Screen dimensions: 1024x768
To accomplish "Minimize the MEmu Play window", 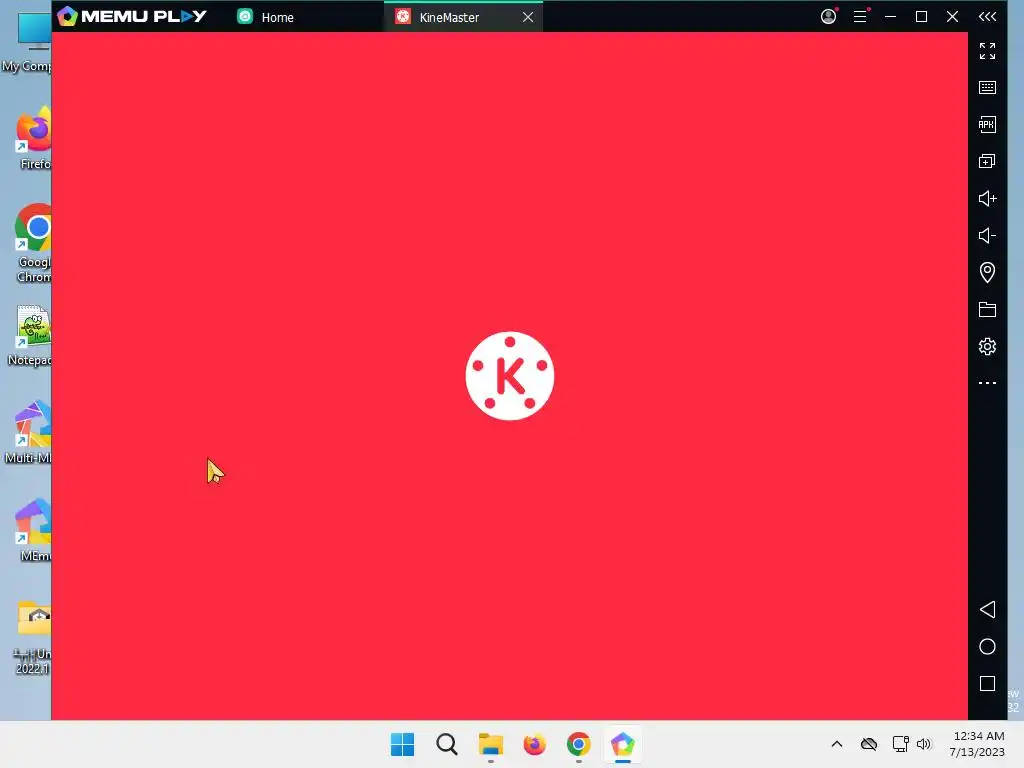I will tap(890, 16).
